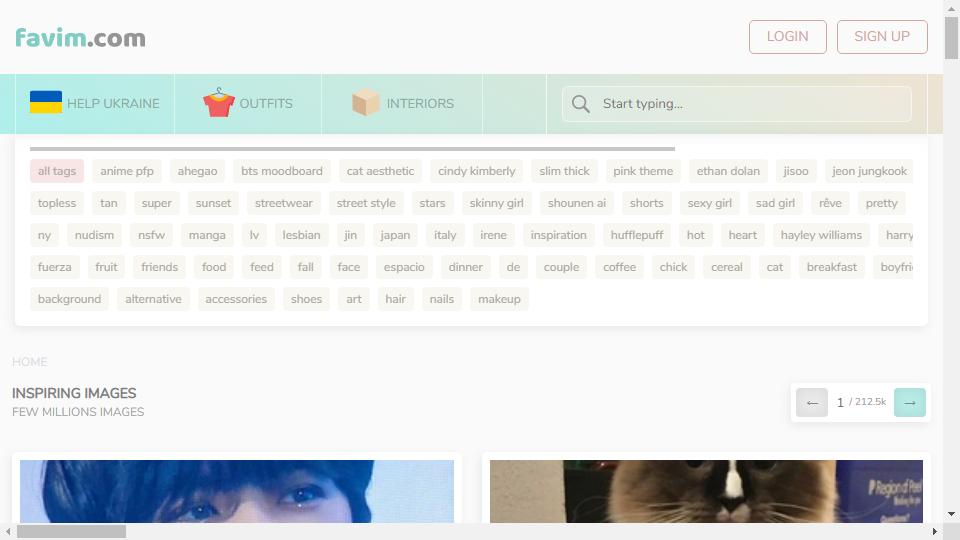960x540 pixels.
Task: Open the 'jeon jungkook' tag
Action: 869,171
